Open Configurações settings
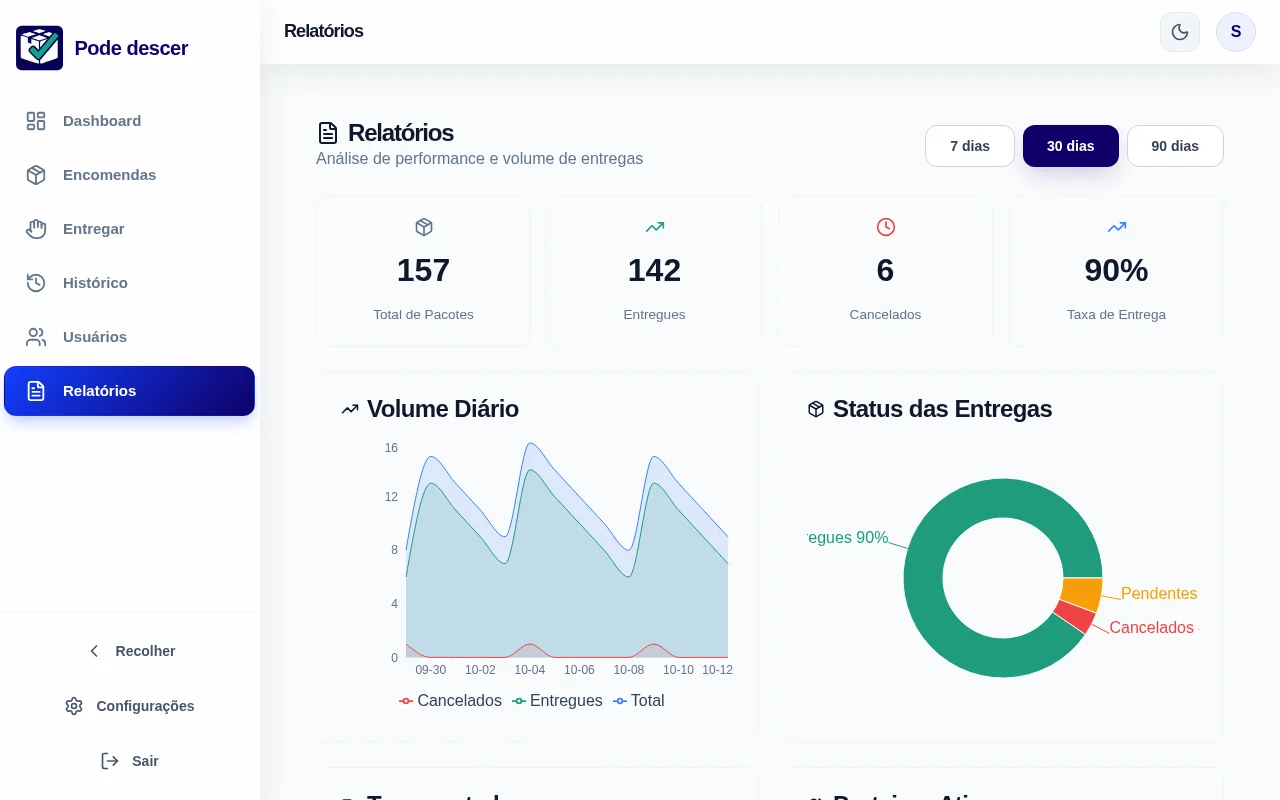1280x800 pixels. 130,706
